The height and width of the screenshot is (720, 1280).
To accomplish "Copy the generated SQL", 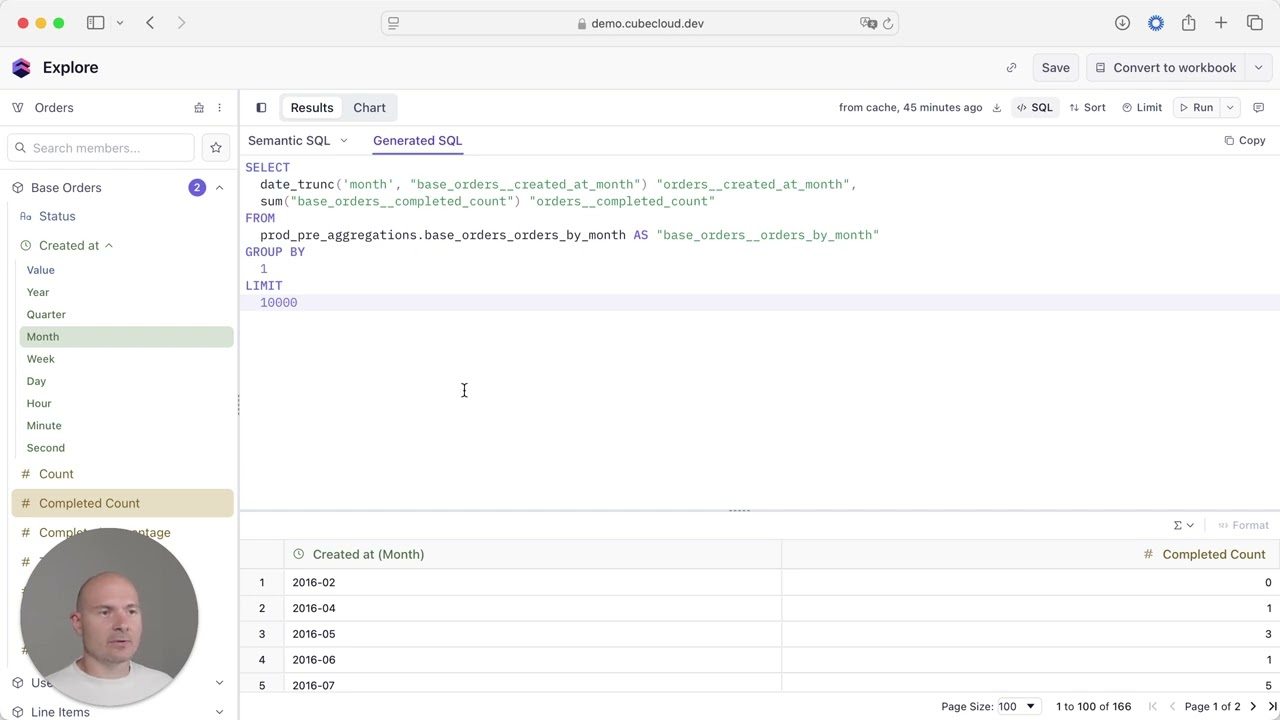I will (x=1245, y=141).
